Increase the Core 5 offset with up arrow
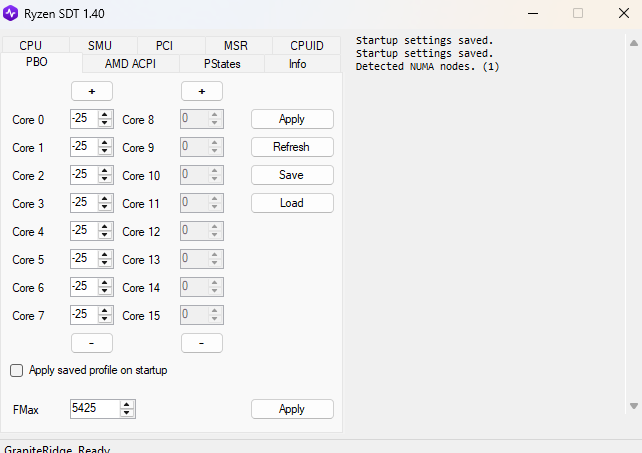The width and height of the screenshot is (642, 453). coord(105,255)
